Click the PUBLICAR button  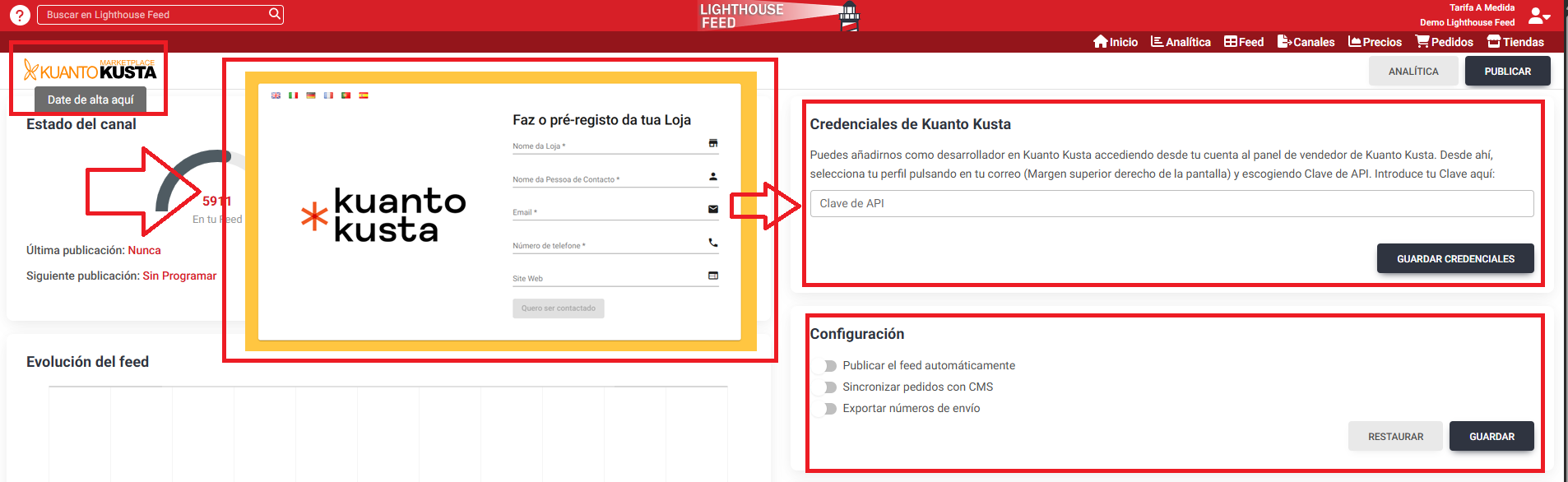coord(1507,72)
